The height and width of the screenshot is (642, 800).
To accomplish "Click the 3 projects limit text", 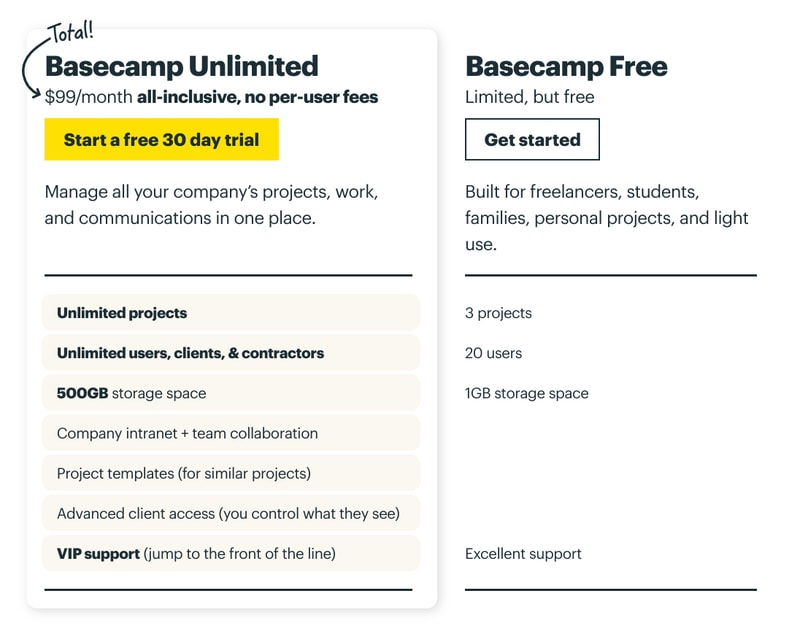I will 498,313.
